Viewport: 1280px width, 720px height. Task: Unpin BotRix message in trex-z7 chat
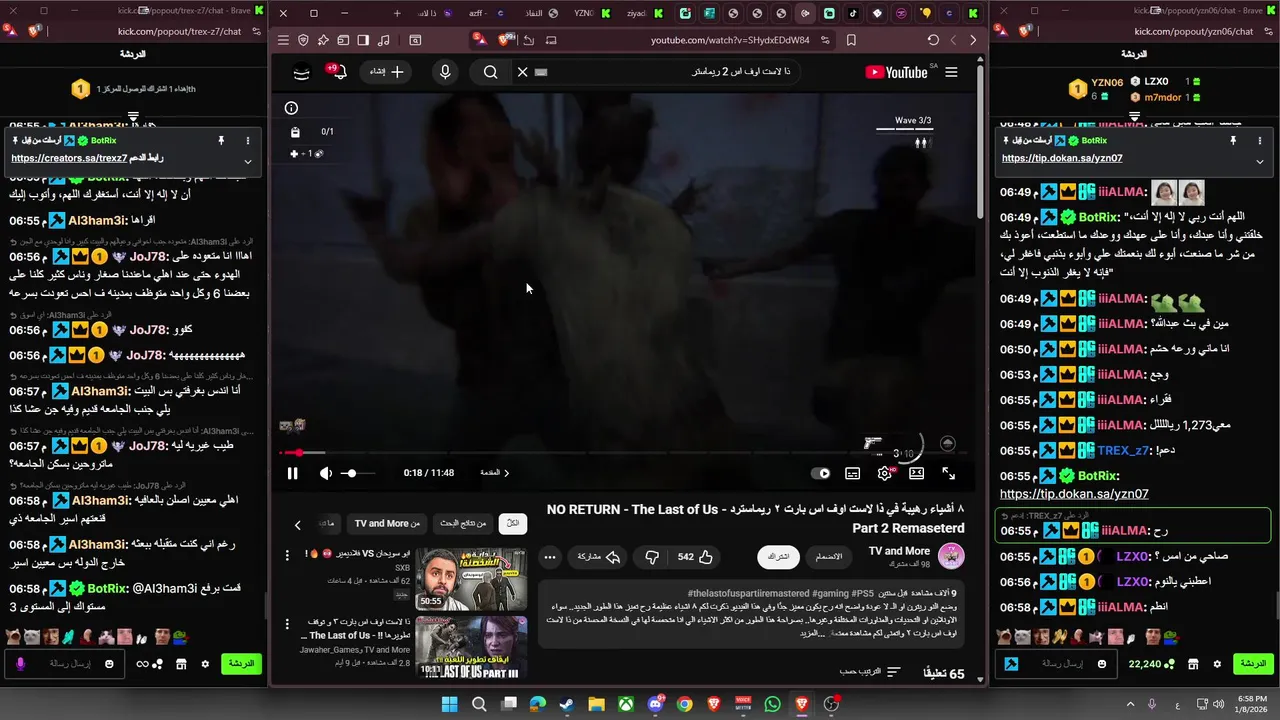tap(221, 141)
